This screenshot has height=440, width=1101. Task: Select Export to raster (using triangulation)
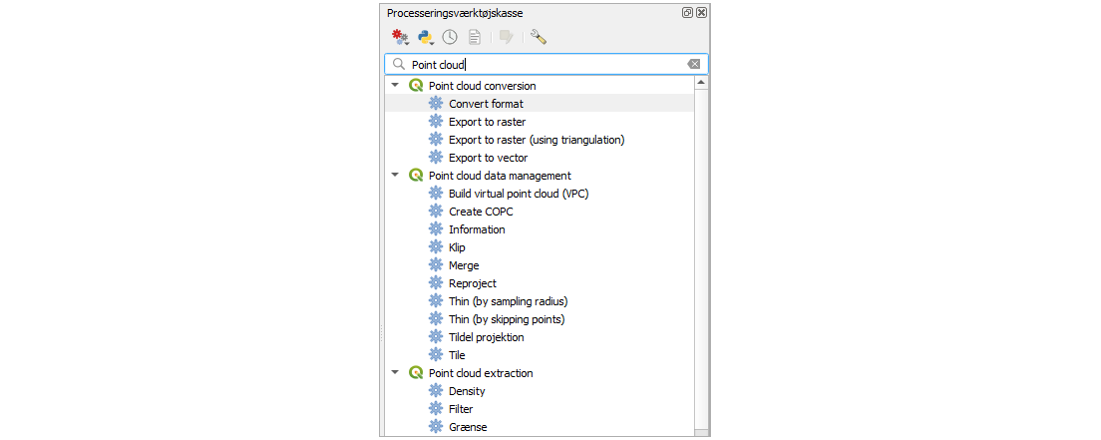click(x=536, y=140)
